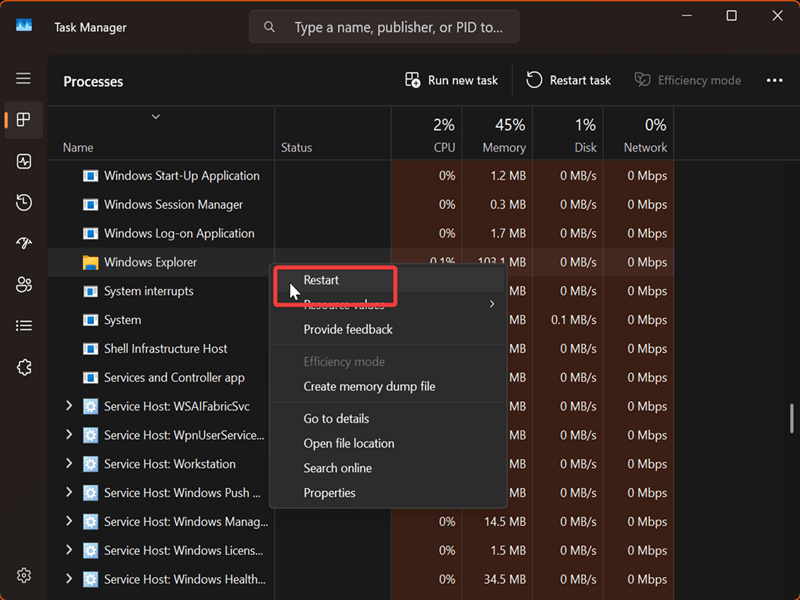Click the Run new task button
This screenshot has height=600, width=800.
(451, 80)
